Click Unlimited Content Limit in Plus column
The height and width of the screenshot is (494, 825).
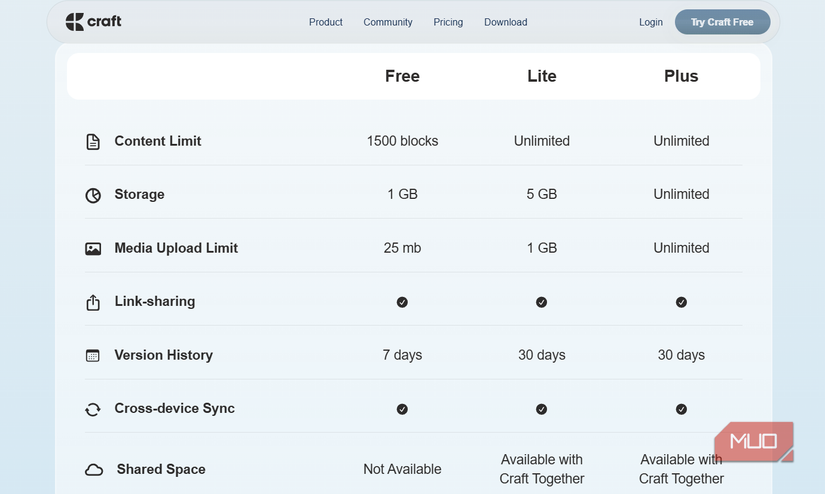click(681, 141)
